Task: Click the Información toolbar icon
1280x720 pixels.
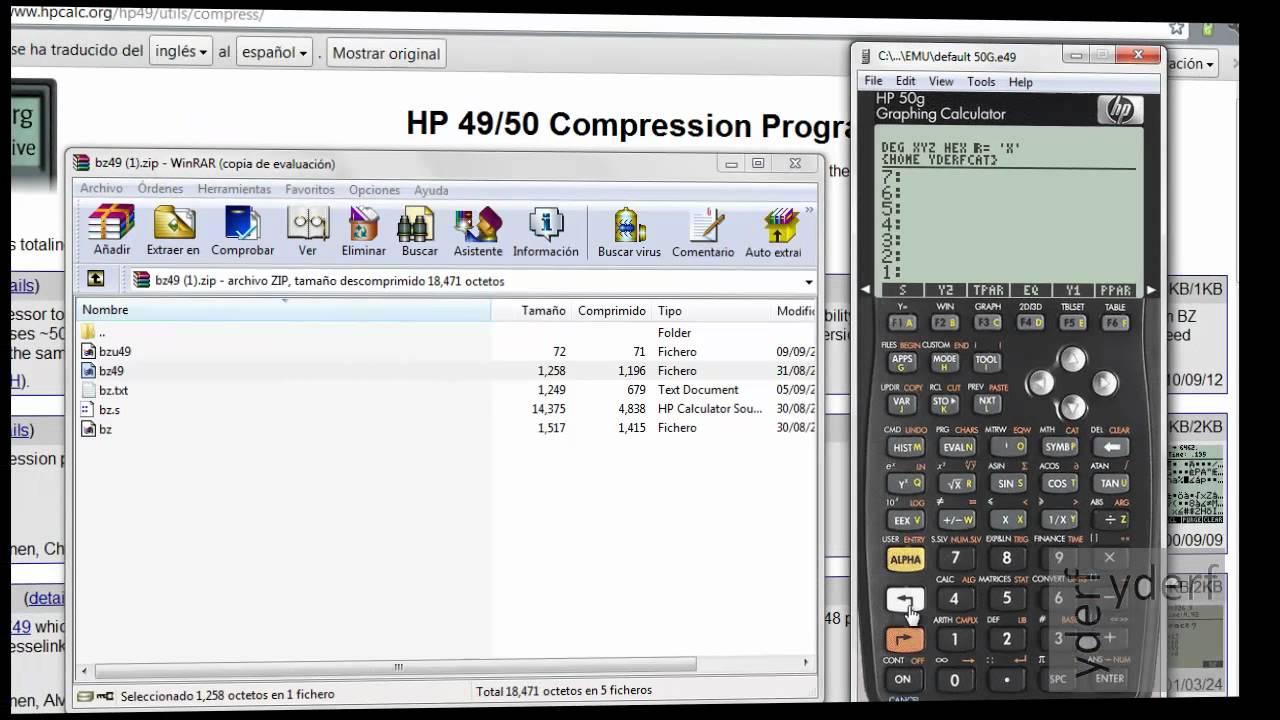Action: coord(546,232)
